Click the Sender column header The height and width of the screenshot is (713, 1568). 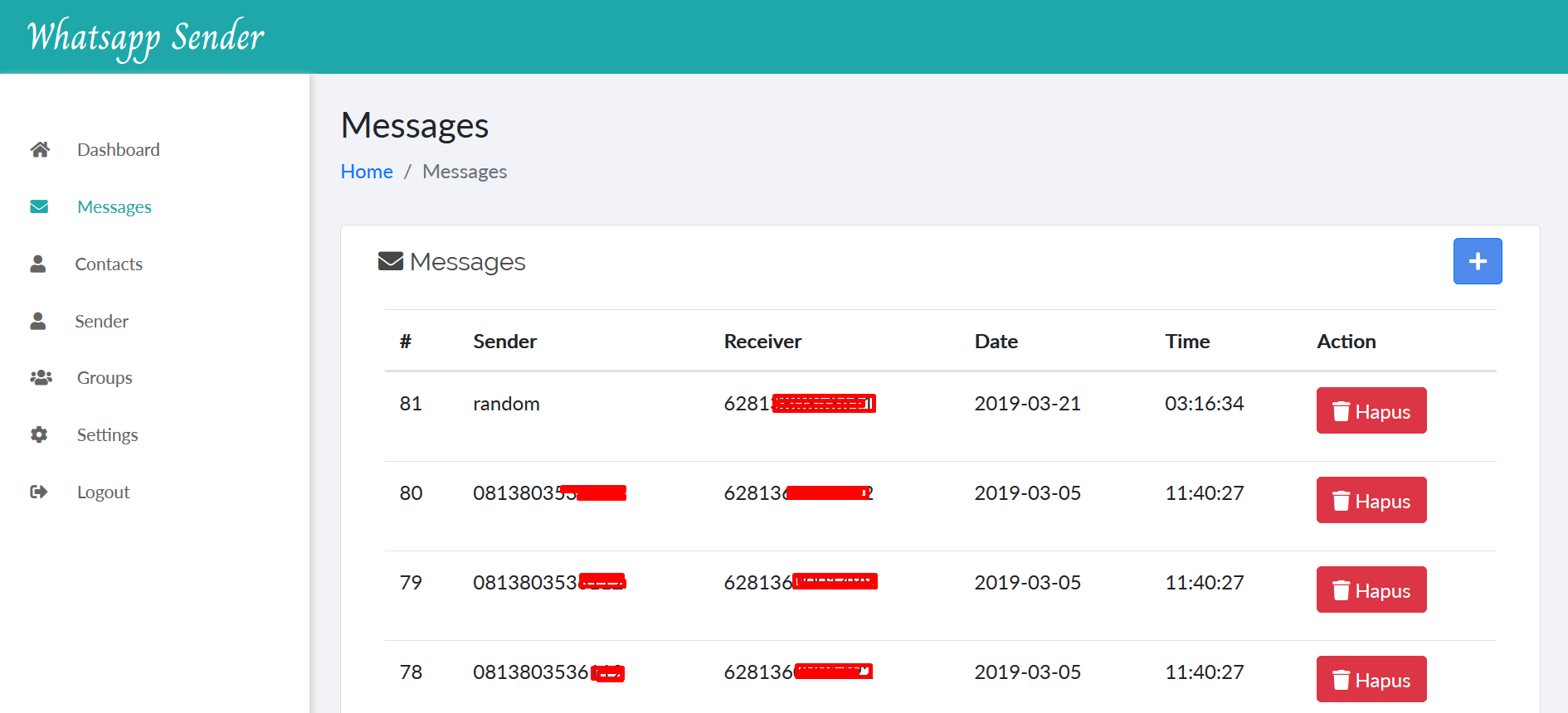pos(504,342)
